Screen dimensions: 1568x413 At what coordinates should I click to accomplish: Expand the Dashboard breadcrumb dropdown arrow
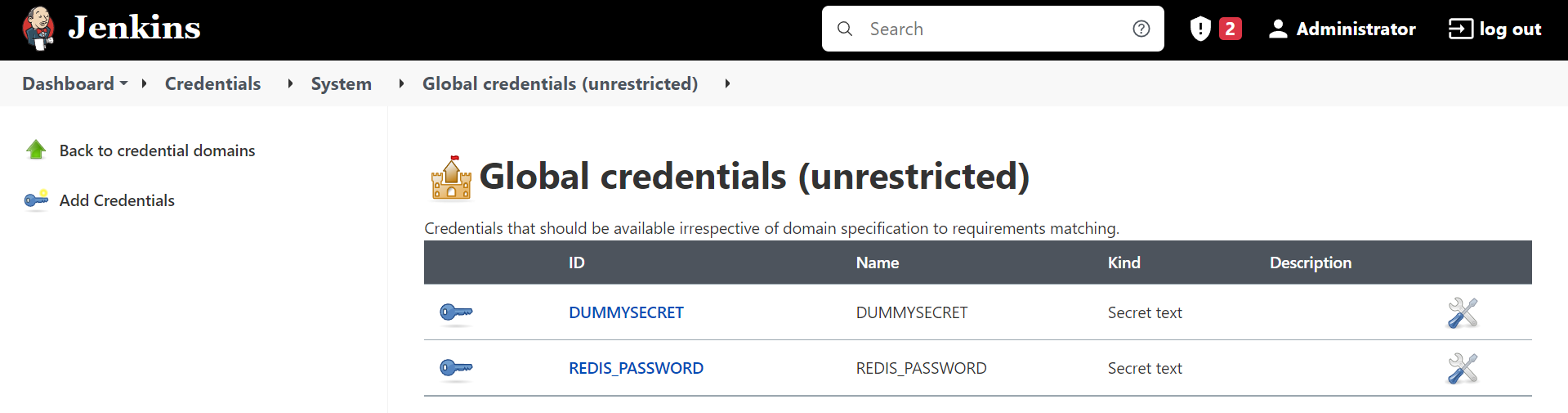[x=124, y=83]
